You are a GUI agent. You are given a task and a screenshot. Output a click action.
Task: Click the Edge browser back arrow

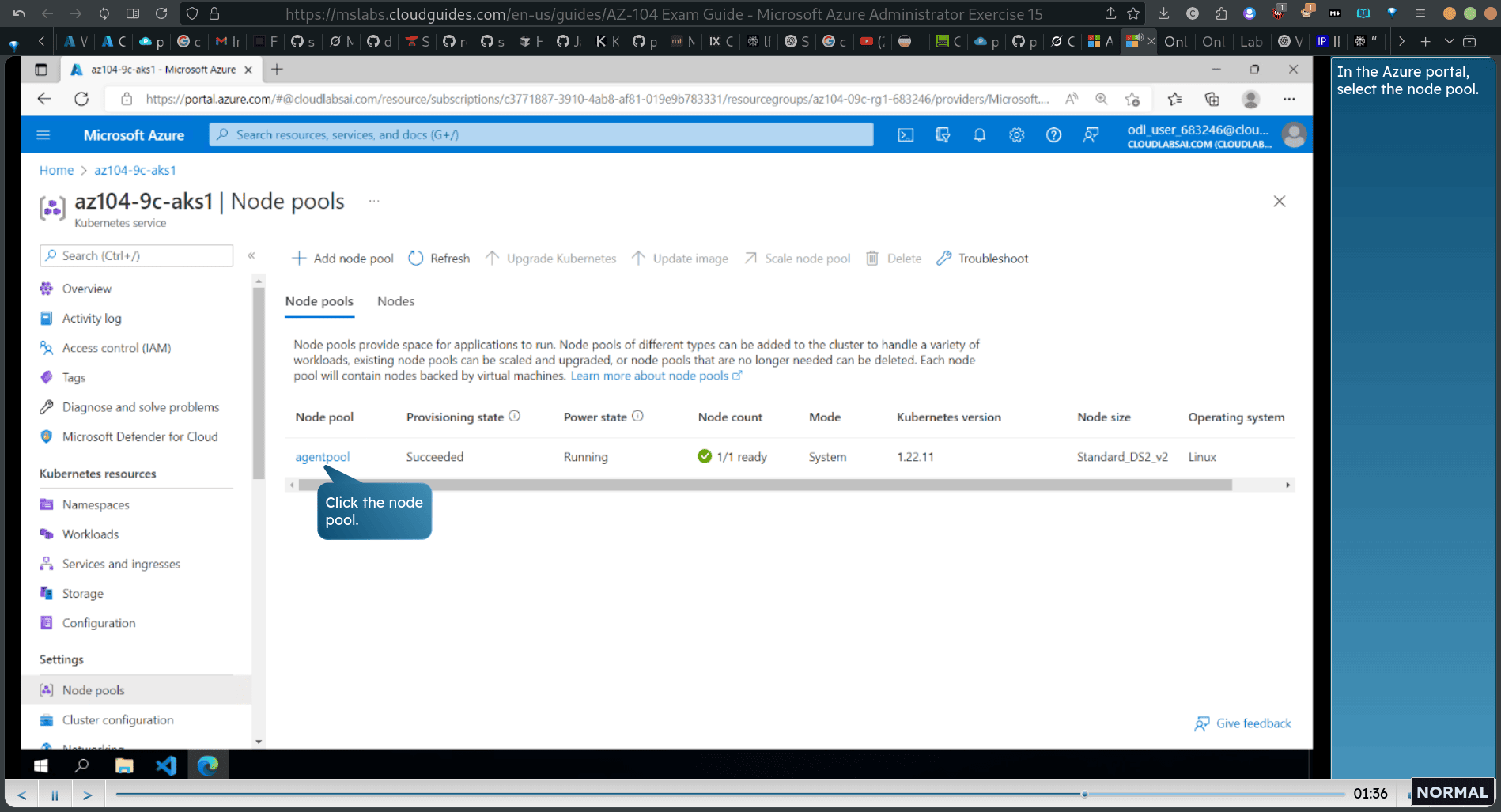tap(44, 99)
